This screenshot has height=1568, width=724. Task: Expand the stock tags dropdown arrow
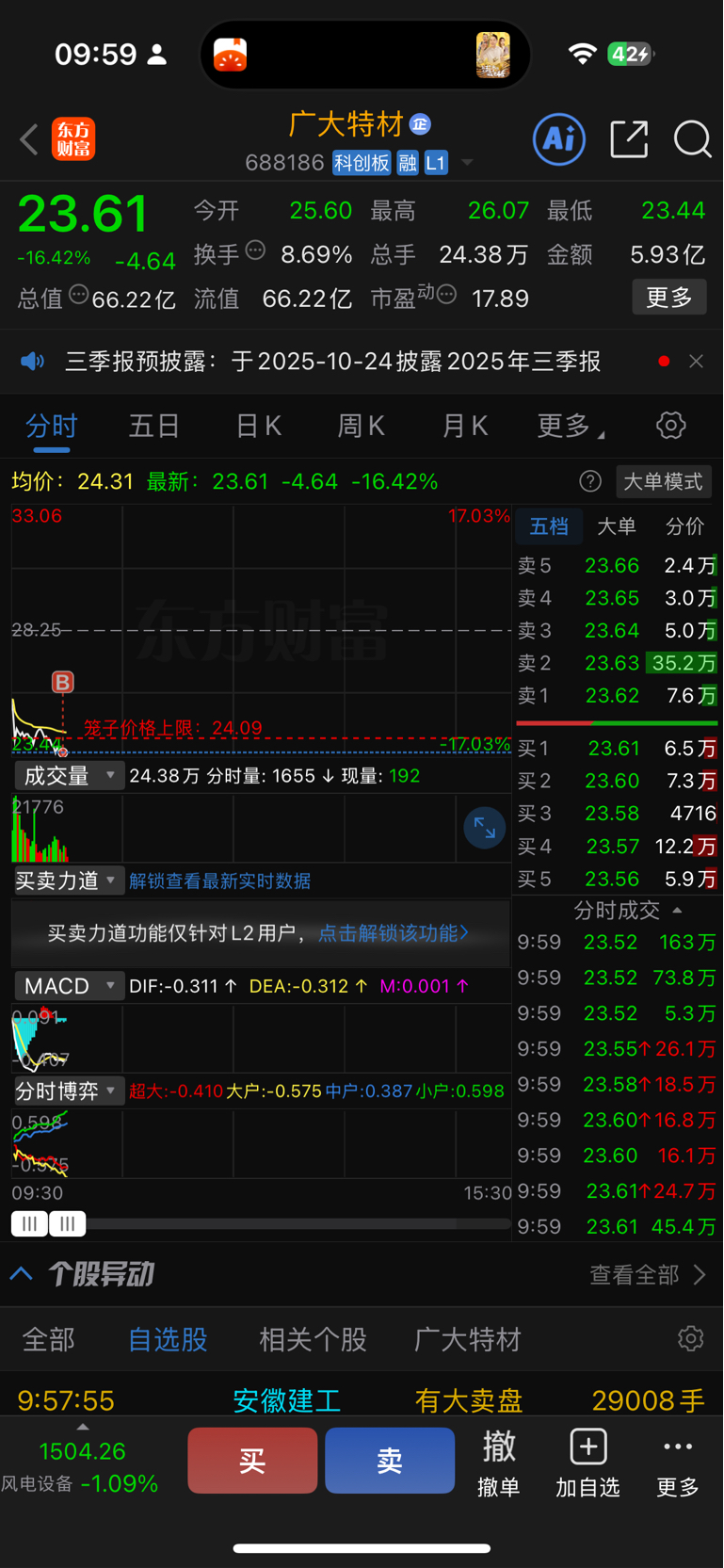pyautogui.click(x=467, y=163)
